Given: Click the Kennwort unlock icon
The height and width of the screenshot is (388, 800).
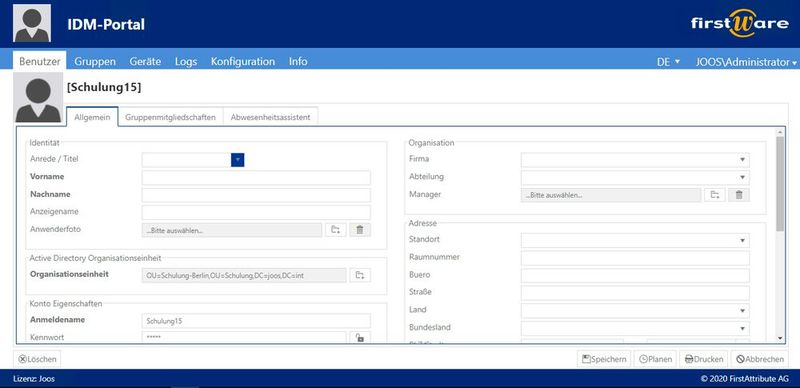Looking at the screenshot, I should point(360,337).
